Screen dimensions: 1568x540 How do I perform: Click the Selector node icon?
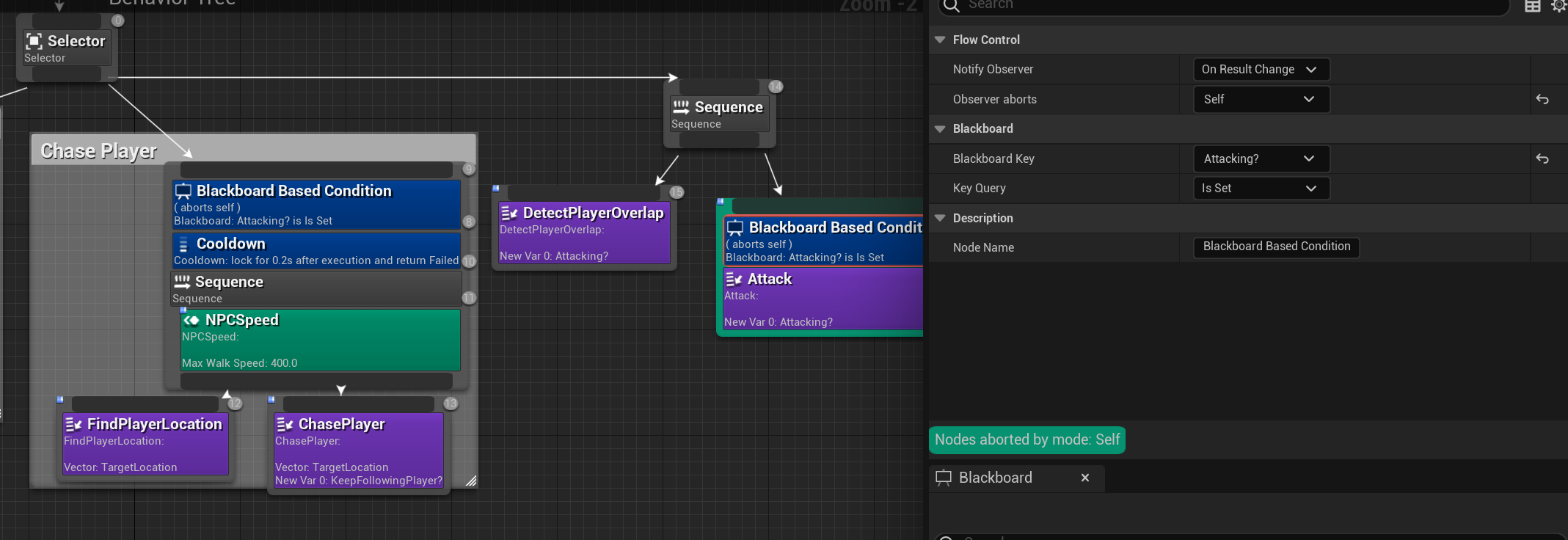(x=34, y=41)
